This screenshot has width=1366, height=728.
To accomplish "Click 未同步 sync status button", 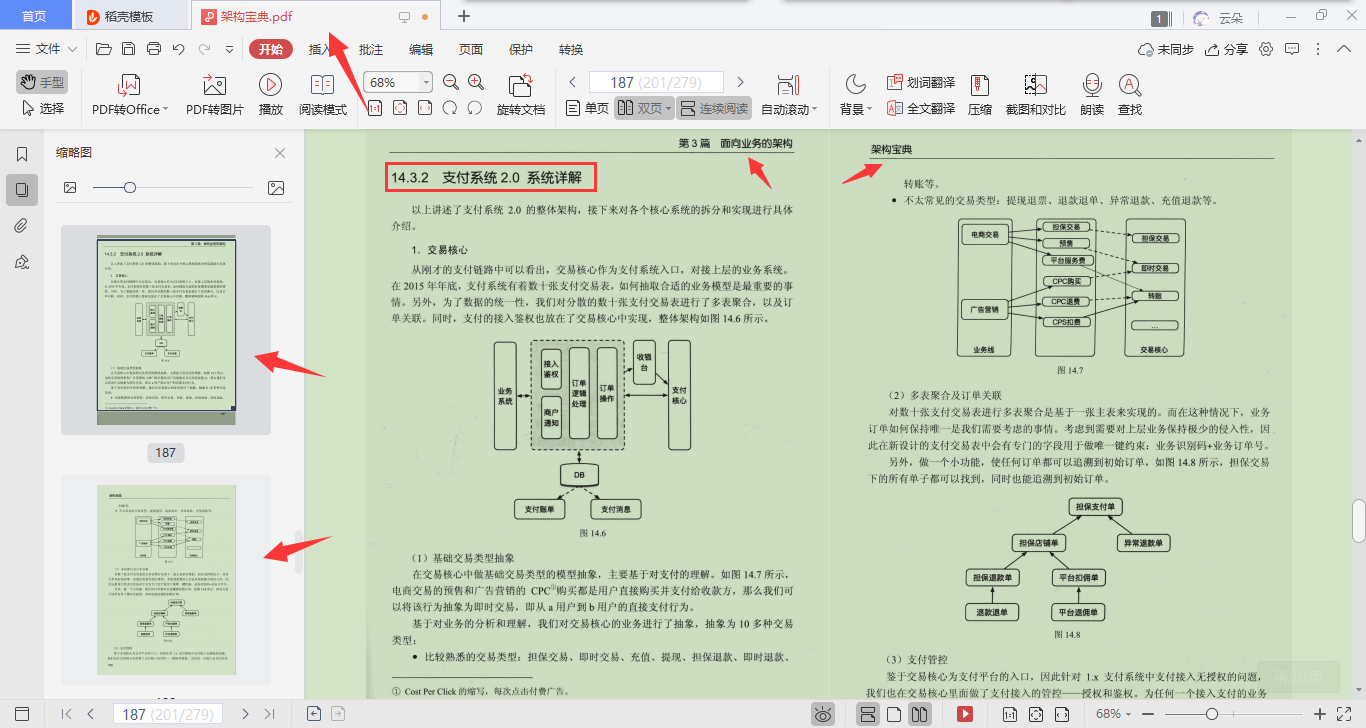I will click(x=1165, y=49).
